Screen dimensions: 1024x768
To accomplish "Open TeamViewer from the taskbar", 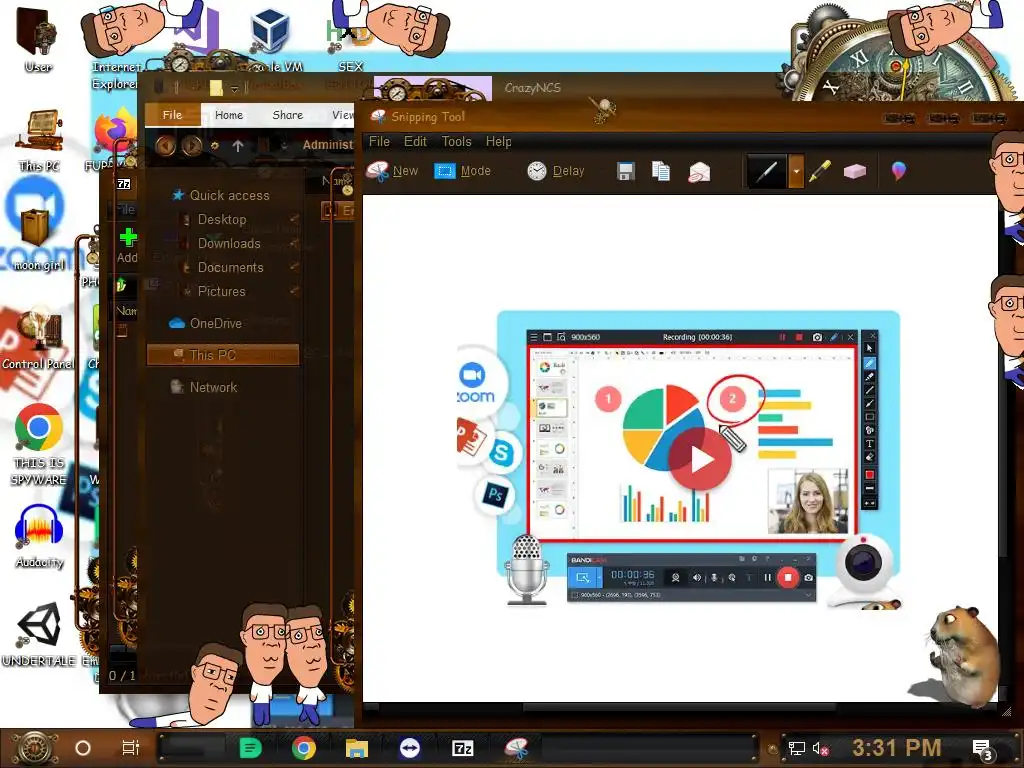I will point(409,748).
